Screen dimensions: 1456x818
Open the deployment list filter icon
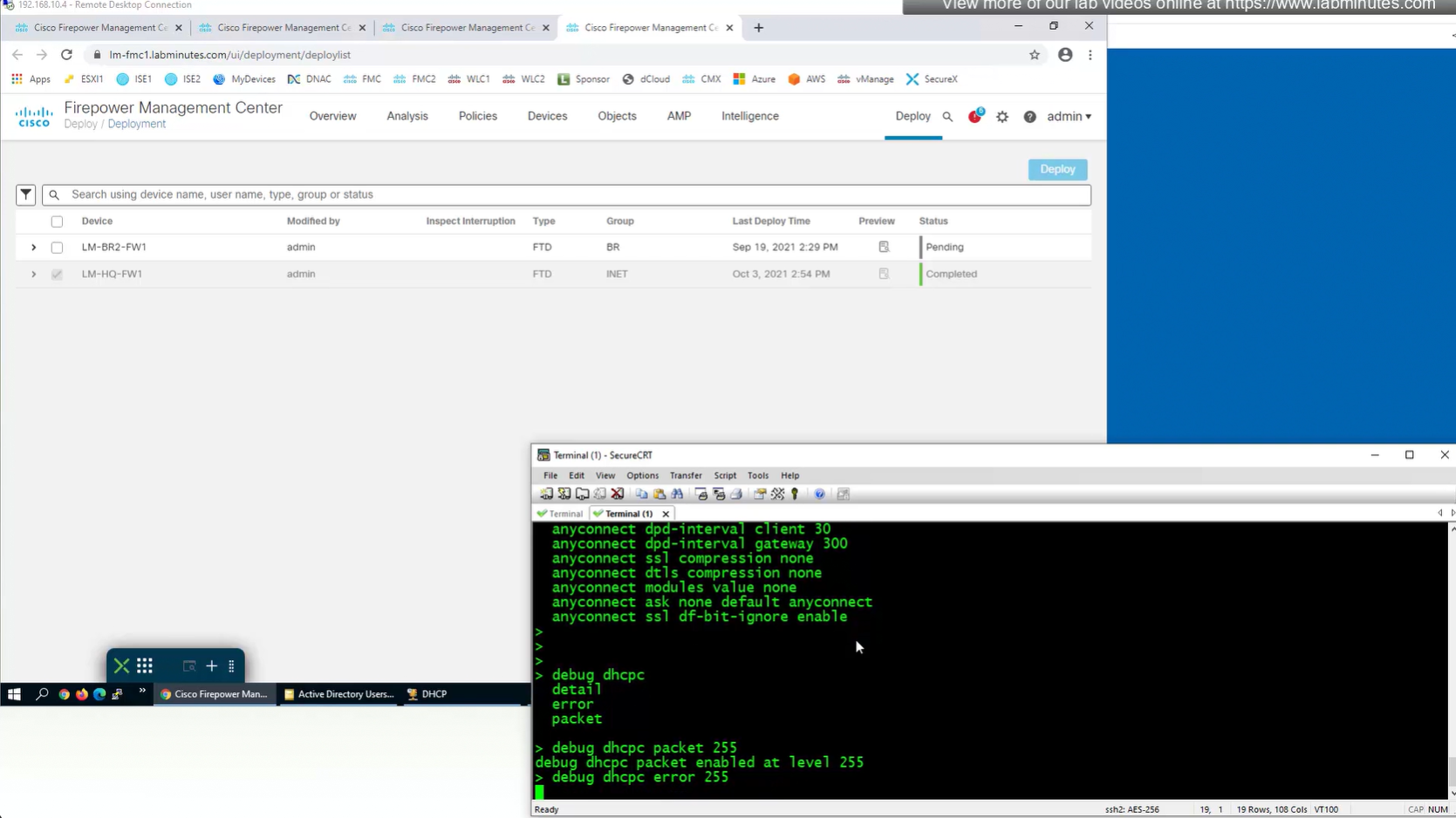tap(25, 194)
